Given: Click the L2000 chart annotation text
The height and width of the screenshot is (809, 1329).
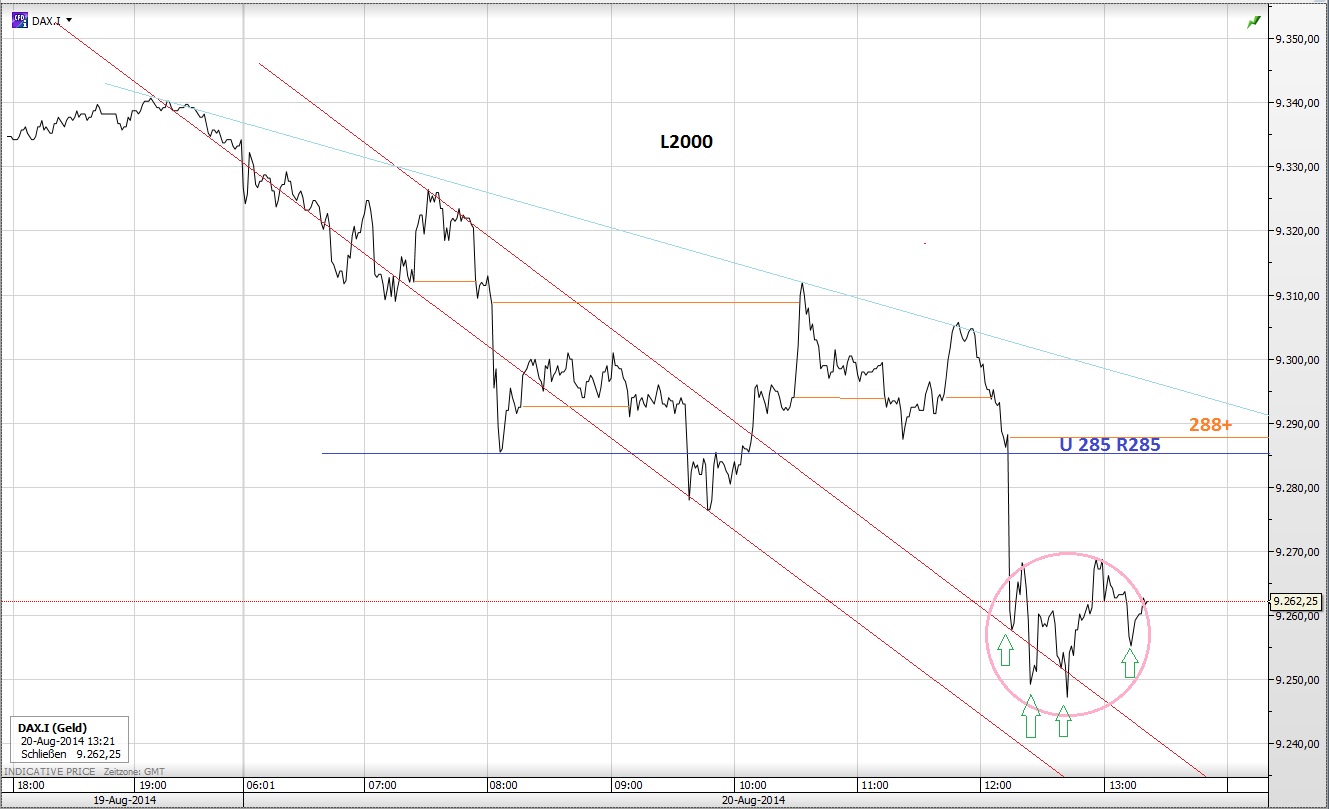Looking at the screenshot, I should (686, 142).
